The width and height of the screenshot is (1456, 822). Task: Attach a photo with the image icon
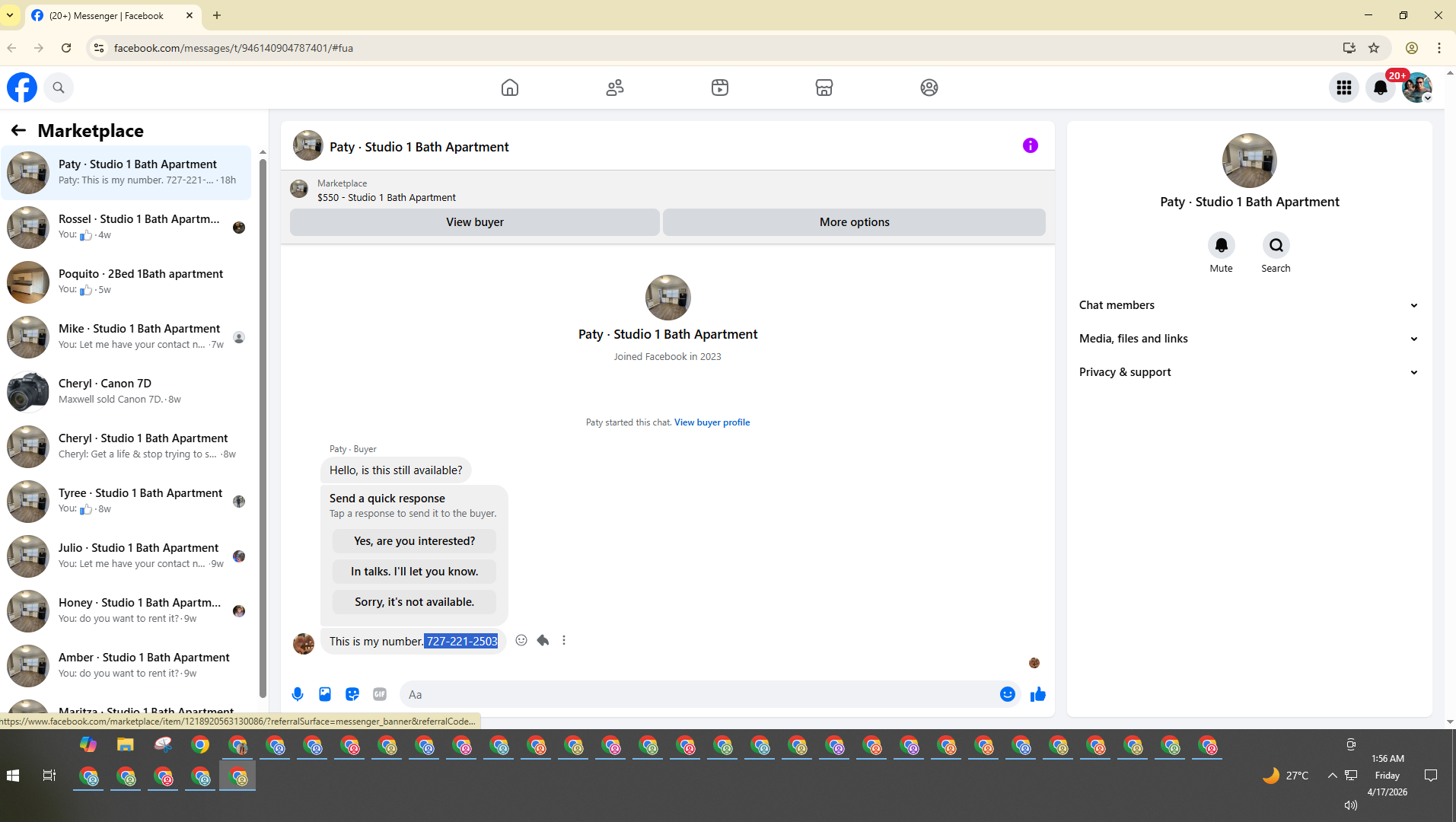325,694
